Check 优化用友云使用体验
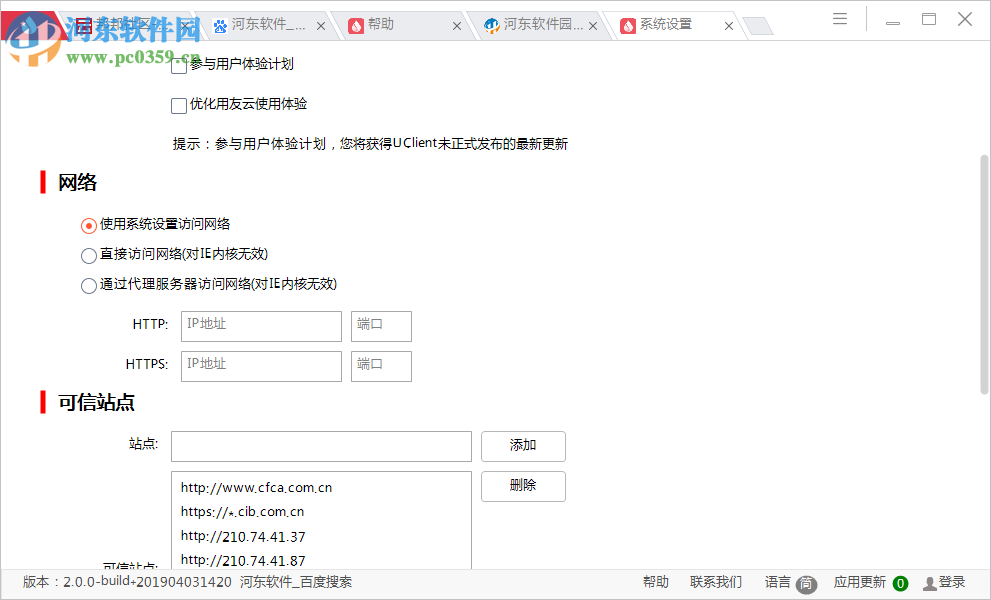Image resolution: width=991 pixels, height=600 pixels. (178, 104)
